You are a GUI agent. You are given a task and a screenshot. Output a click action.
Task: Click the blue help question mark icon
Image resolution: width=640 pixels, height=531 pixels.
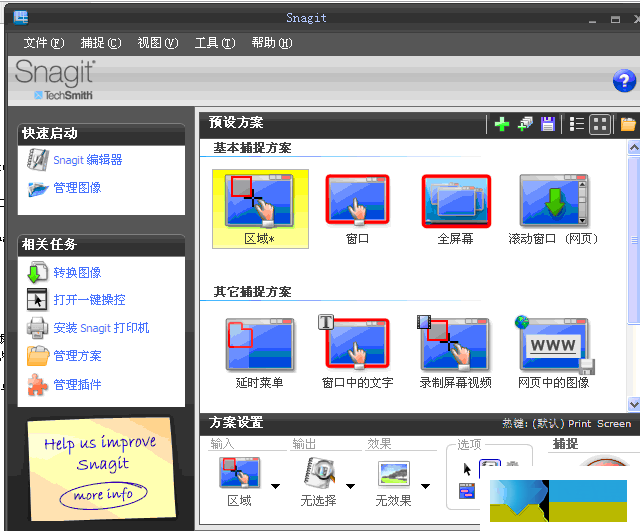pyautogui.click(x=624, y=81)
